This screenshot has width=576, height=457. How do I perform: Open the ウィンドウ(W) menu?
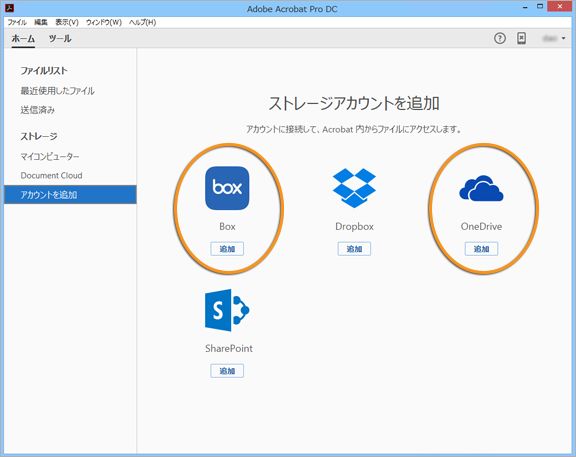click(104, 22)
